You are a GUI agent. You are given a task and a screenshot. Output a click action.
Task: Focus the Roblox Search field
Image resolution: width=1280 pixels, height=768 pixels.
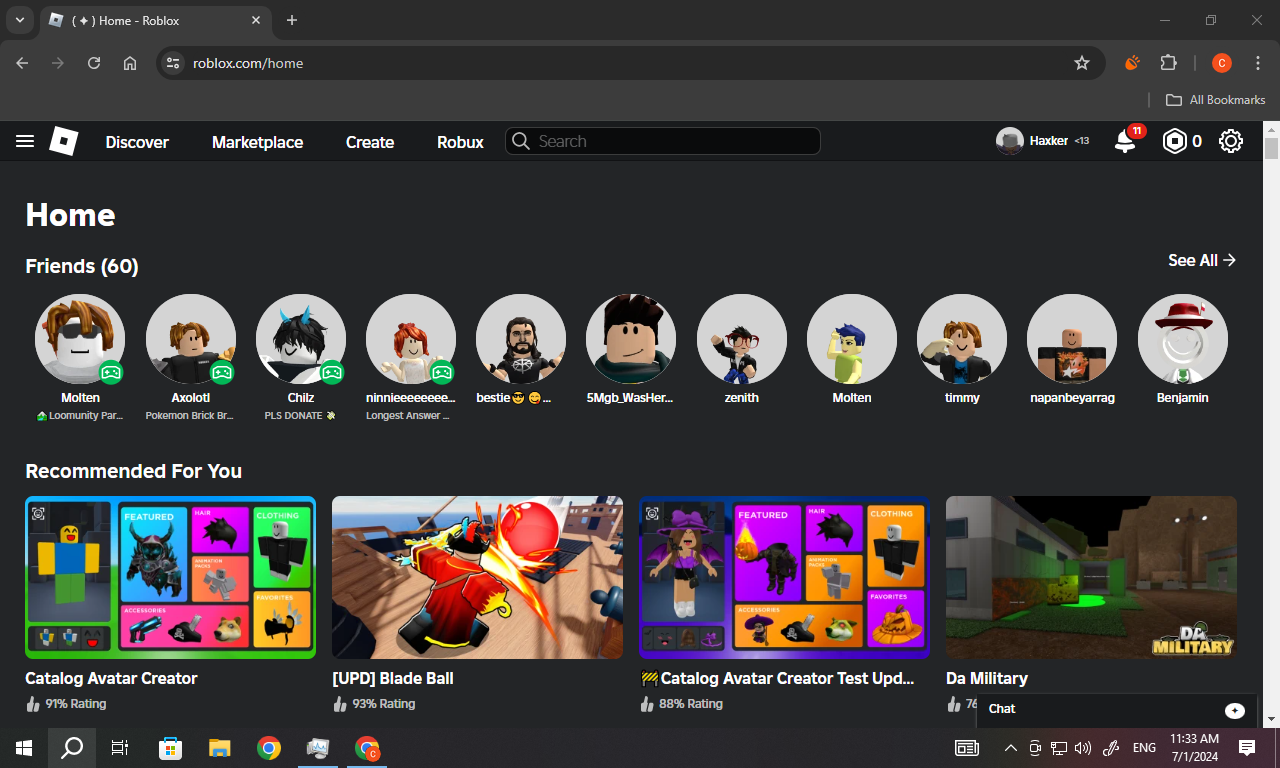(662, 141)
